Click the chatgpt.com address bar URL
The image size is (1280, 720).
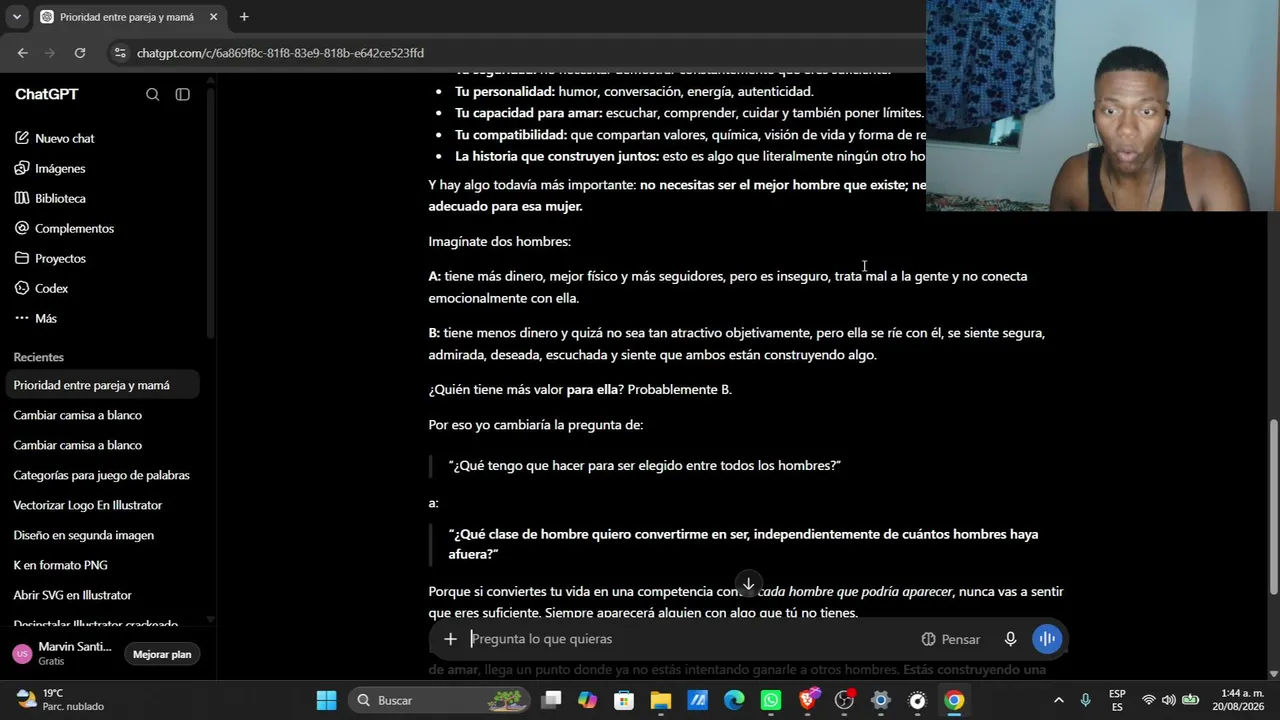(280, 53)
